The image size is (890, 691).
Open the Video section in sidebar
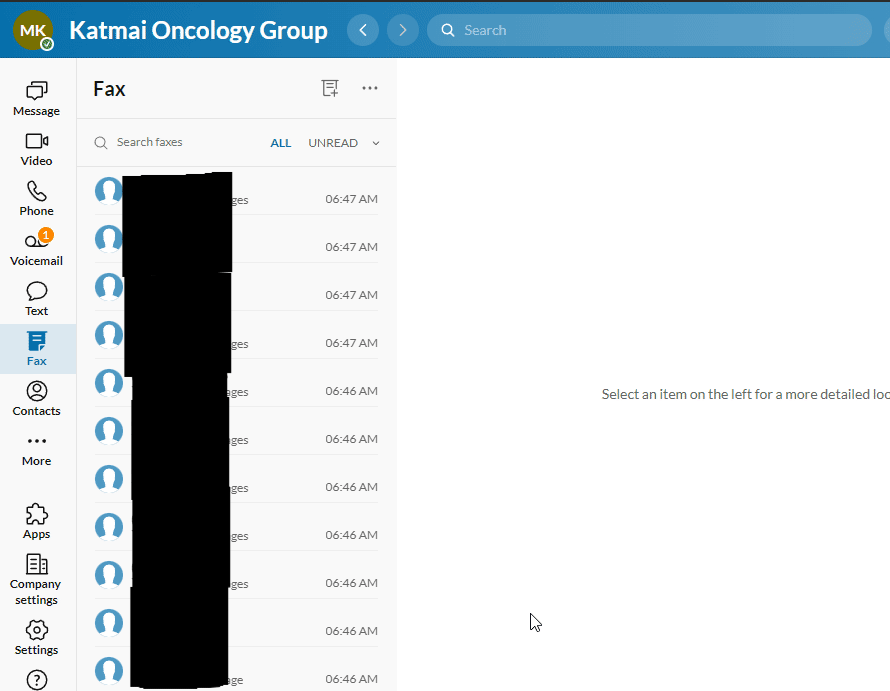36,149
